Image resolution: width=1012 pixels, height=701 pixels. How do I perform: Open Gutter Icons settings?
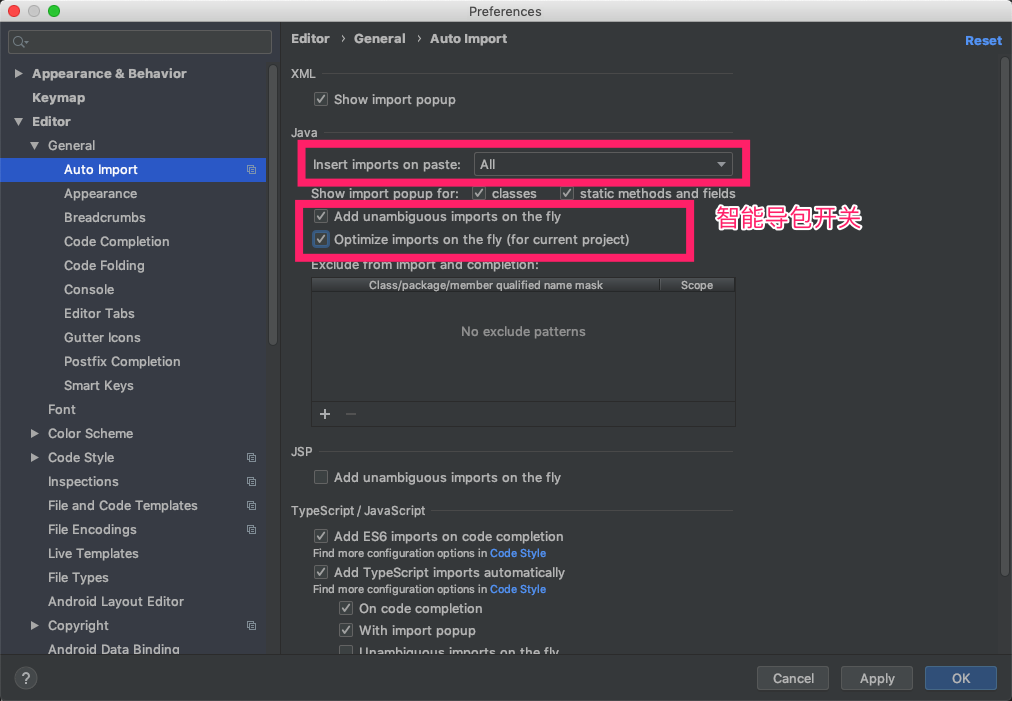pos(102,337)
